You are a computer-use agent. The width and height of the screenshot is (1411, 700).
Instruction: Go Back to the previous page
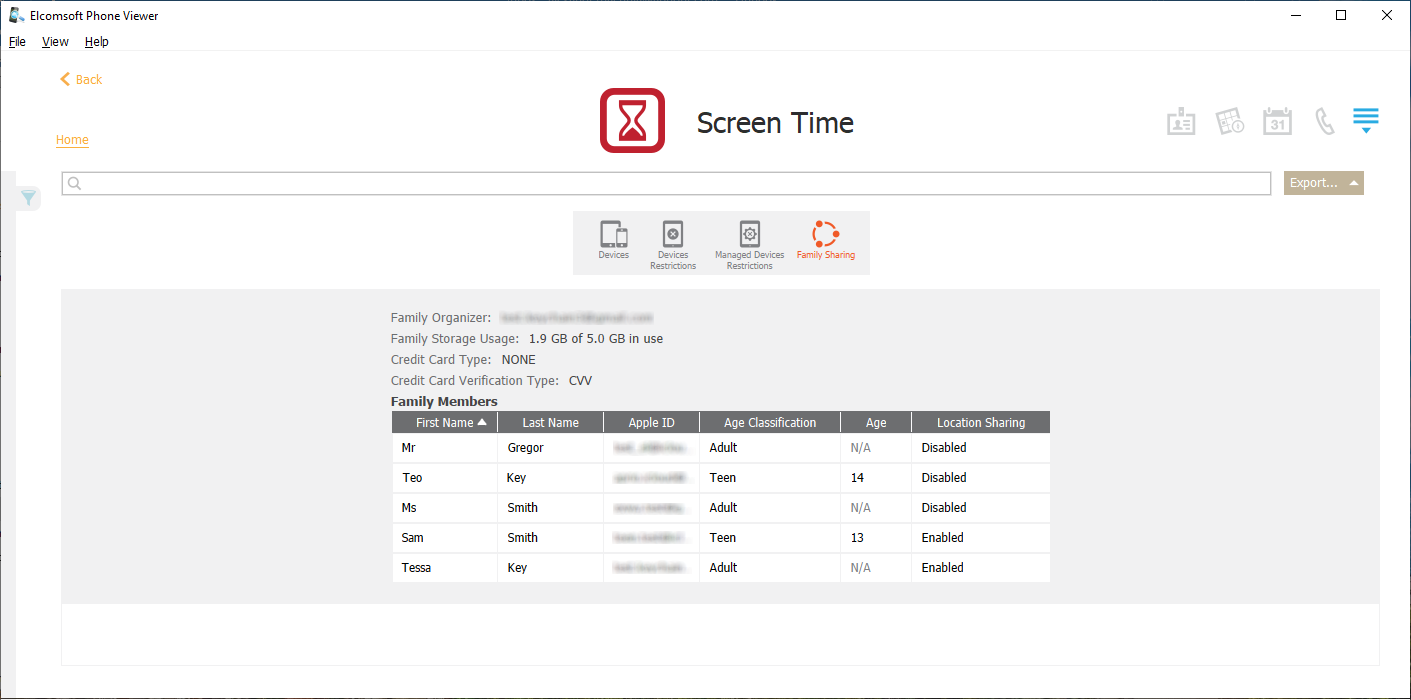click(81, 79)
